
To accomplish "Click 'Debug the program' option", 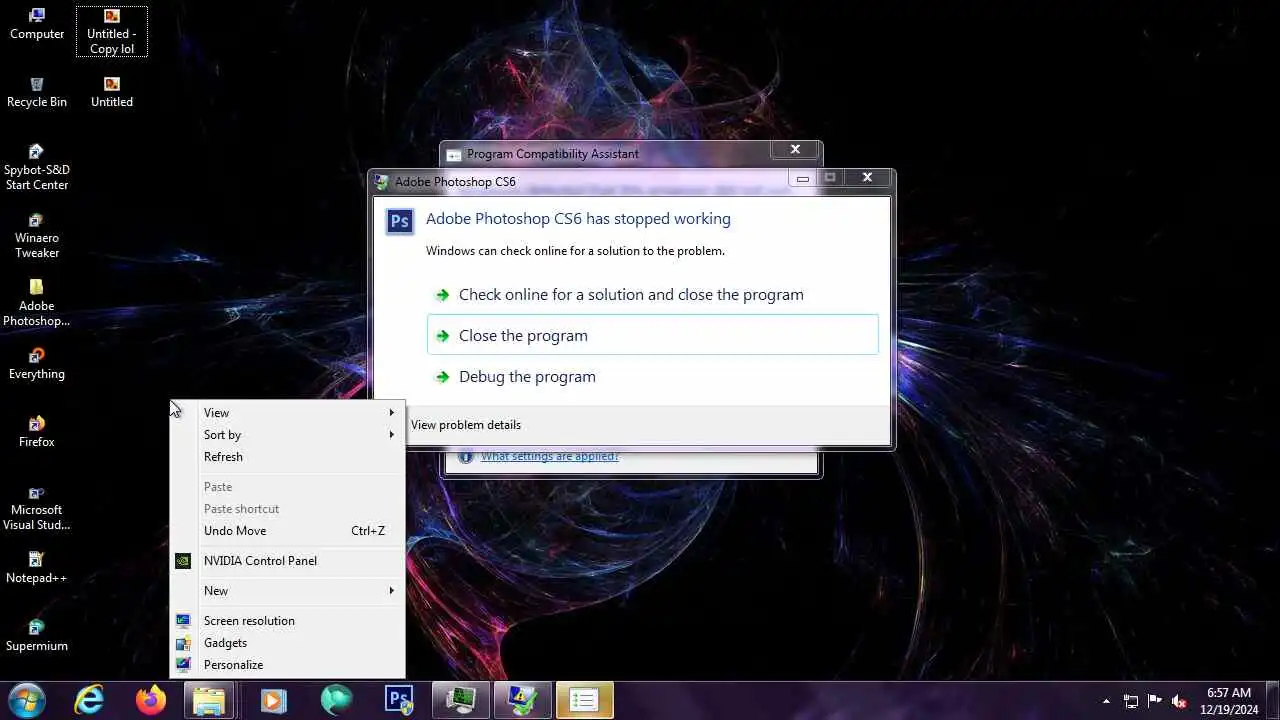I will pos(652,377).
